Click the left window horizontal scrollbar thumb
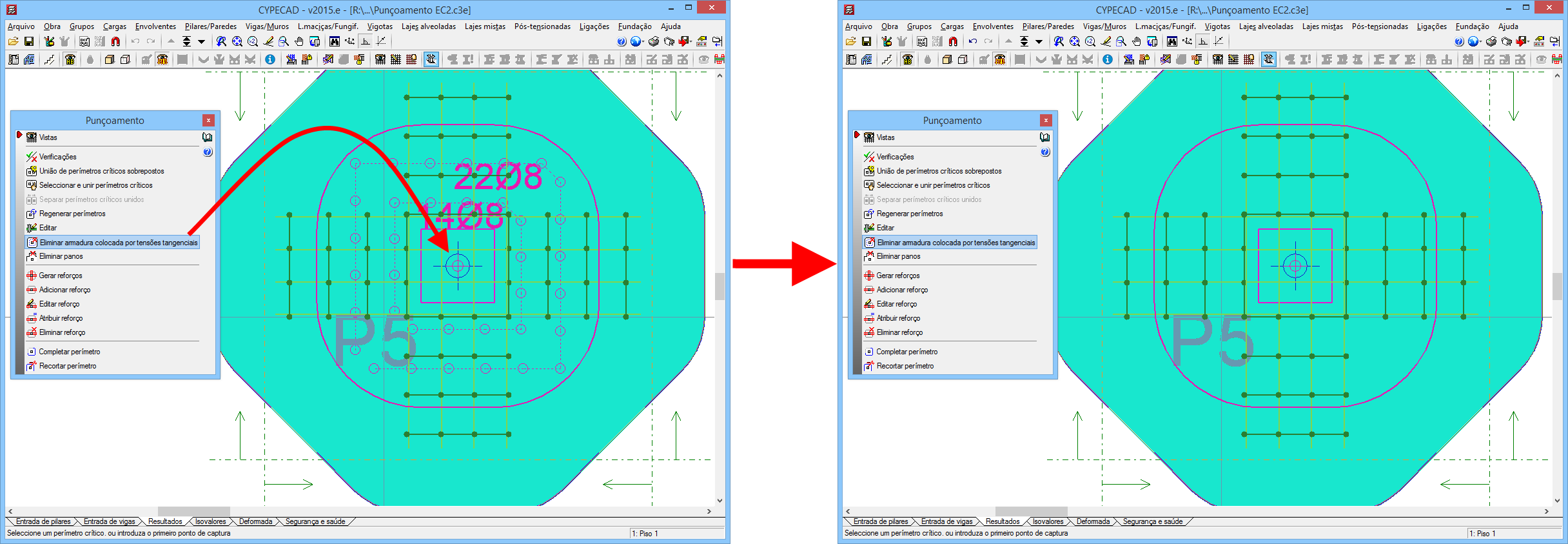1568x544 pixels. click(194, 511)
